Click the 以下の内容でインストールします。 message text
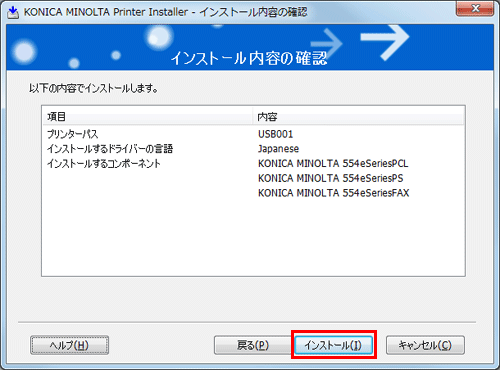500x370 pixels. tap(94, 88)
